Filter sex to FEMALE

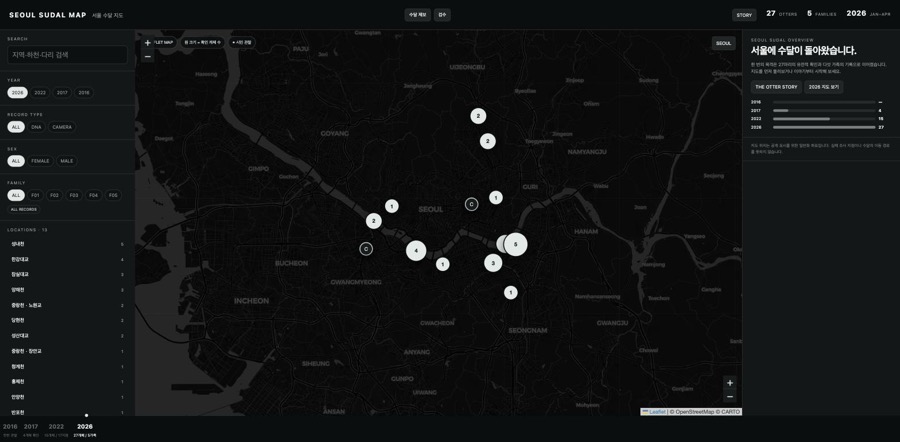click(40, 161)
